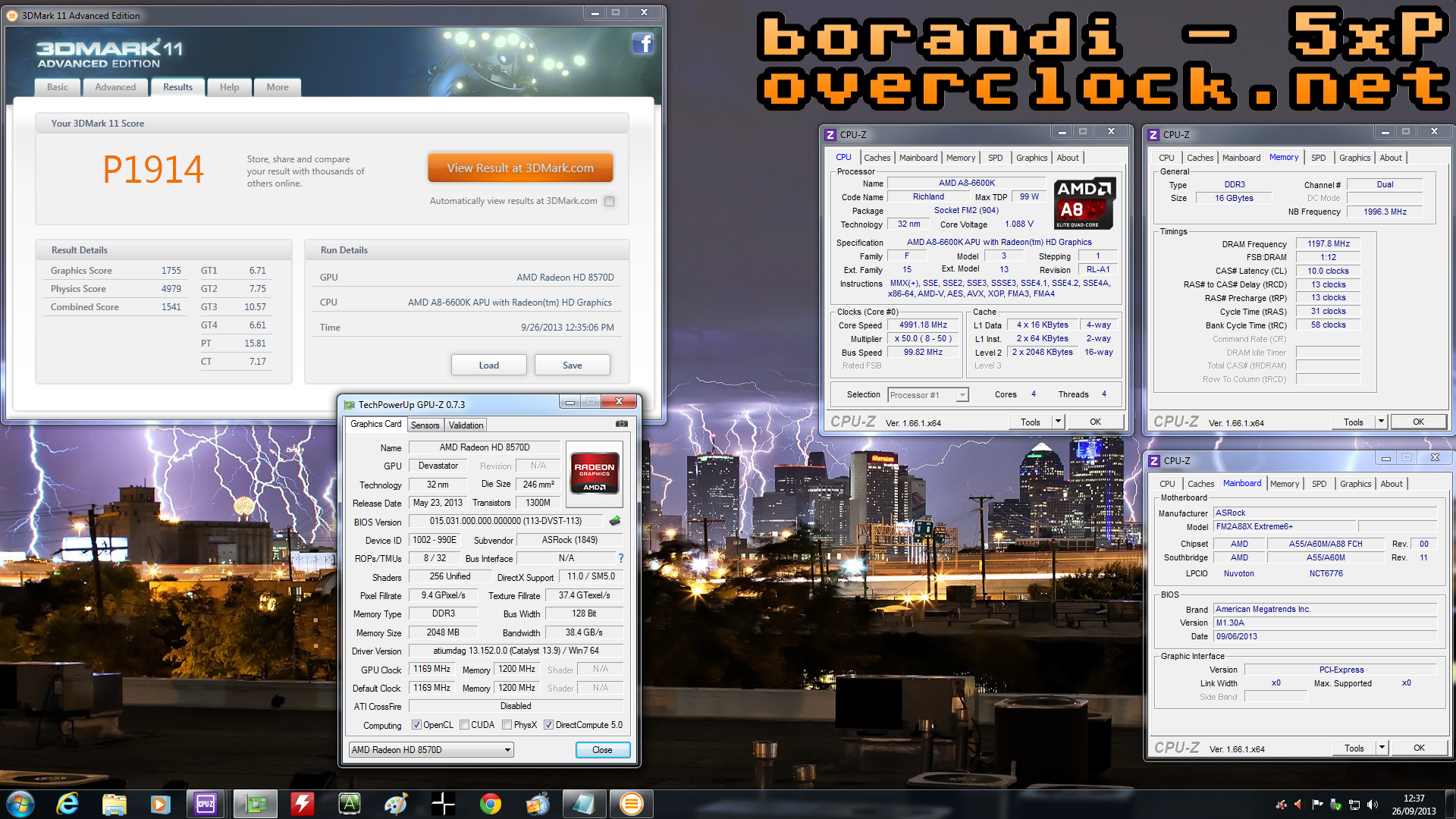The height and width of the screenshot is (819, 1456).
Task: Toggle the DirectCompute 5.0 checkbox
Action: 548,725
